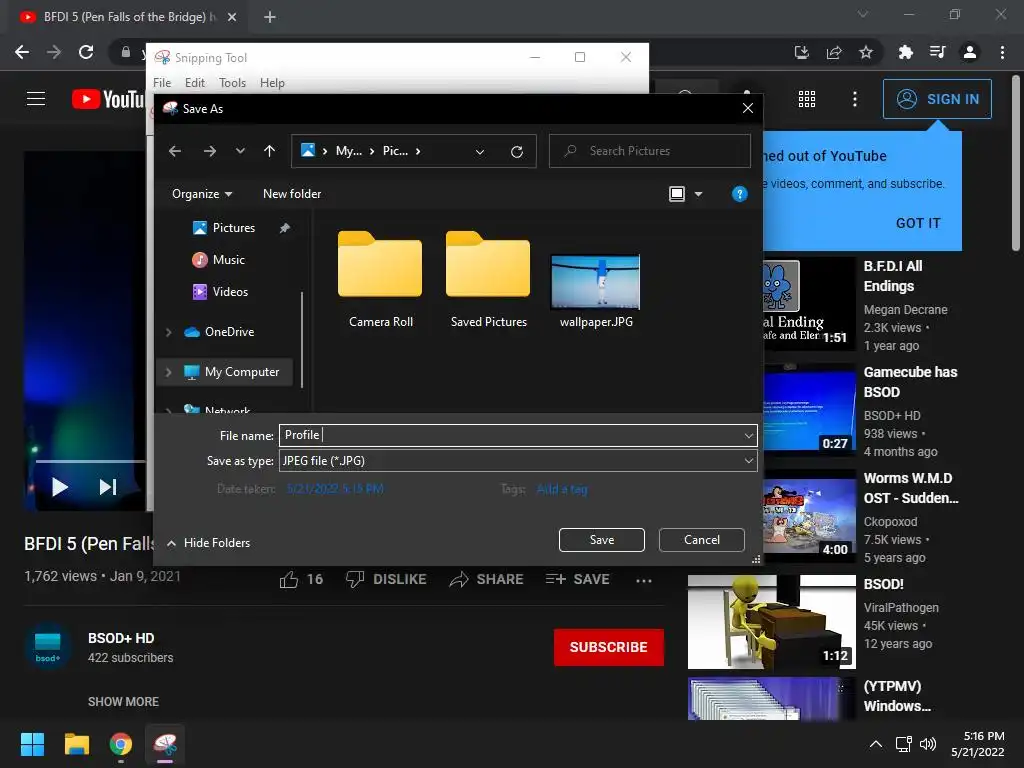Open the Organize menu
Image resolution: width=1024 pixels, height=768 pixels.
point(202,194)
